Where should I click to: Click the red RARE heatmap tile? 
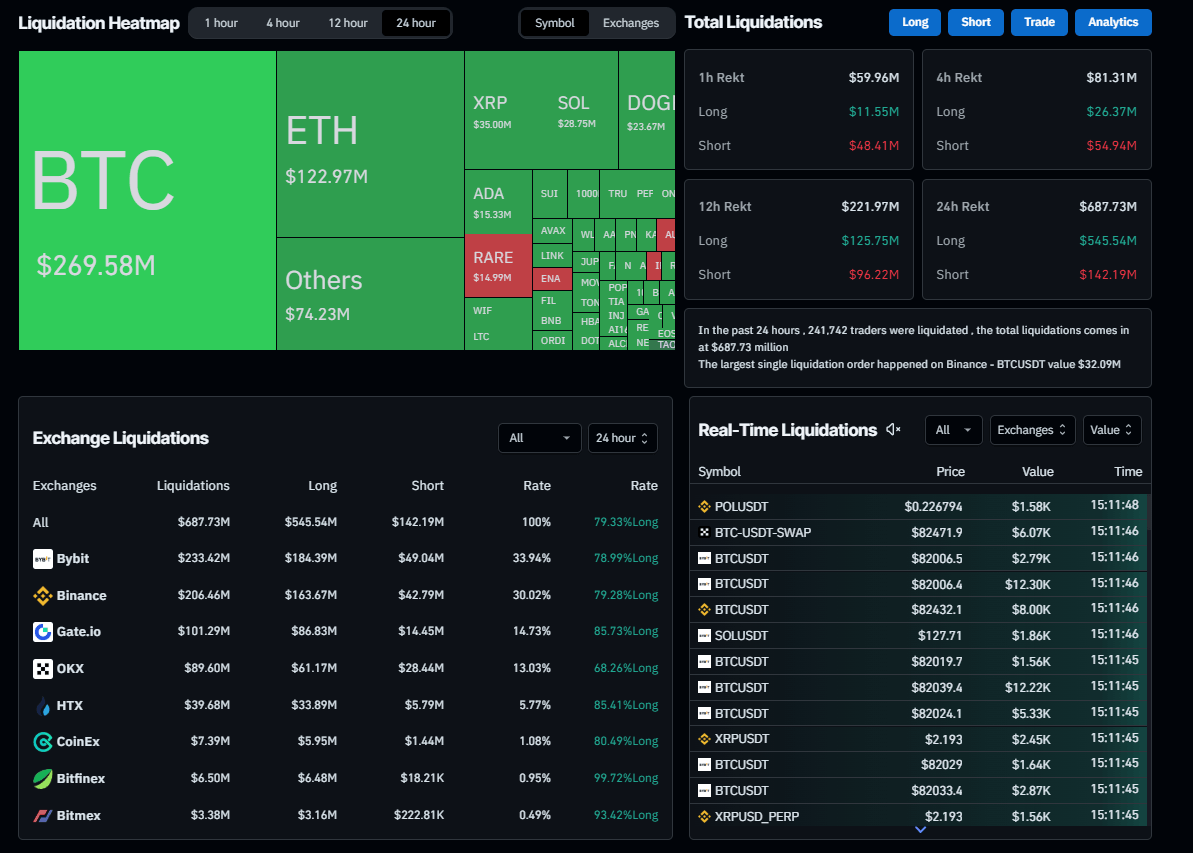[x=498, y=266]
